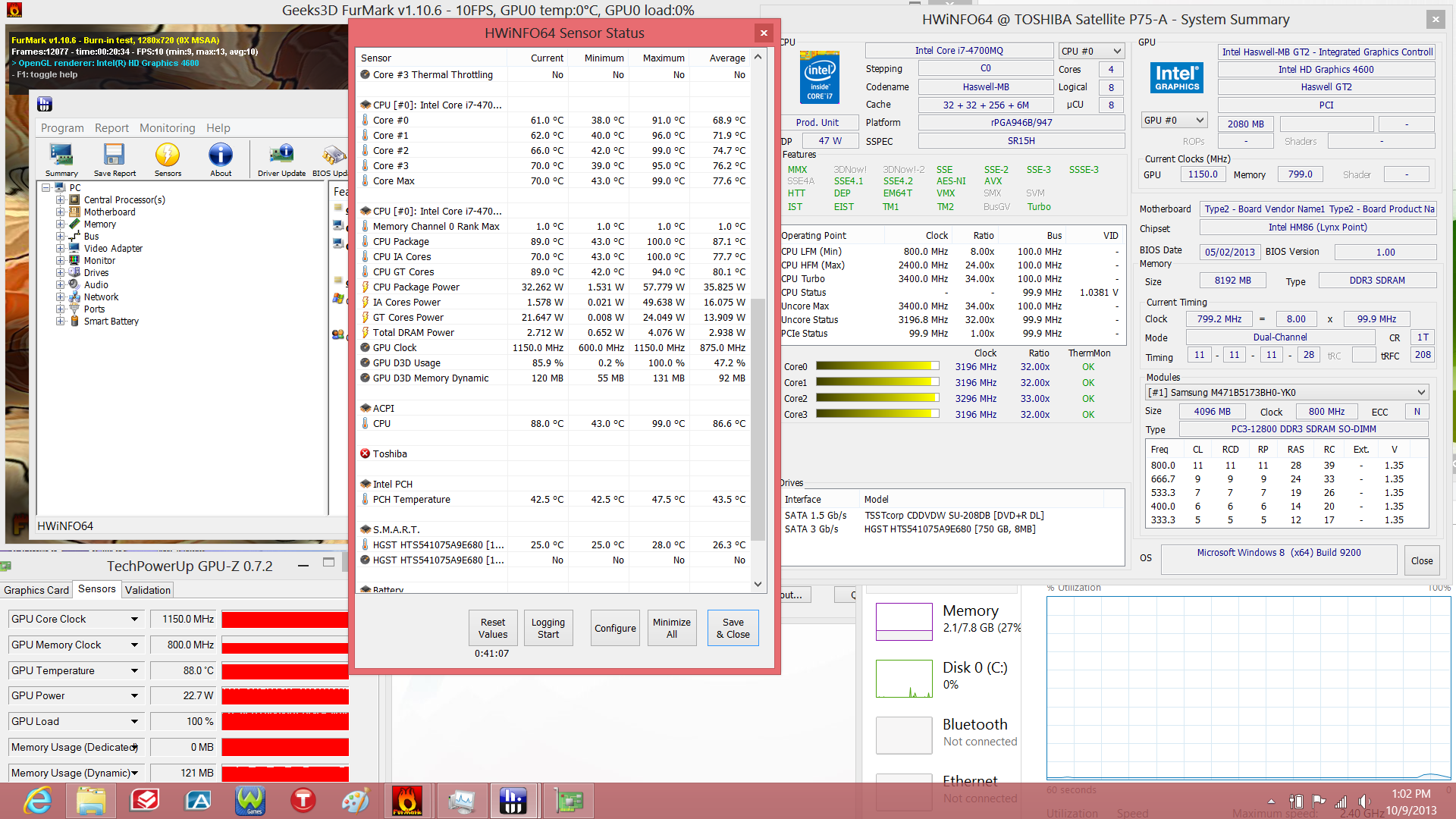Open the Help menu in HWiNFO64

pos(218,128)
